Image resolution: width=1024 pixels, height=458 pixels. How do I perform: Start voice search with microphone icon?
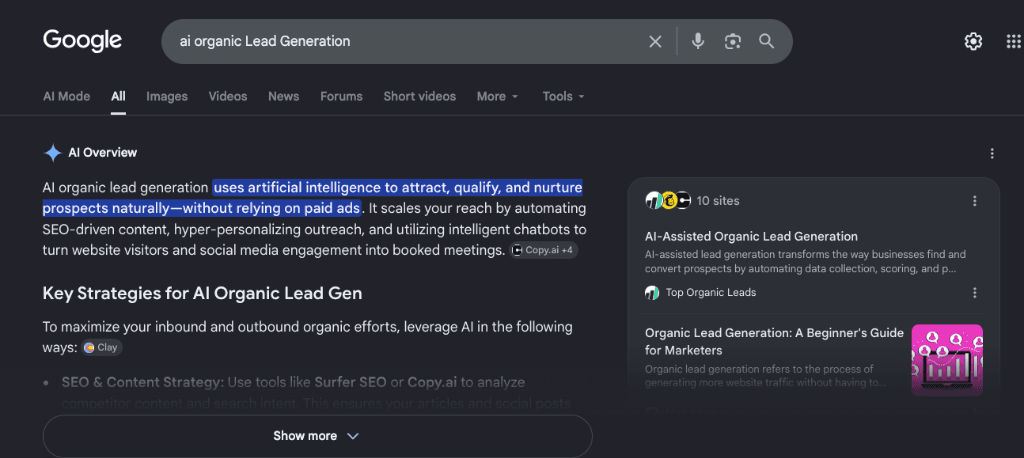698,41
